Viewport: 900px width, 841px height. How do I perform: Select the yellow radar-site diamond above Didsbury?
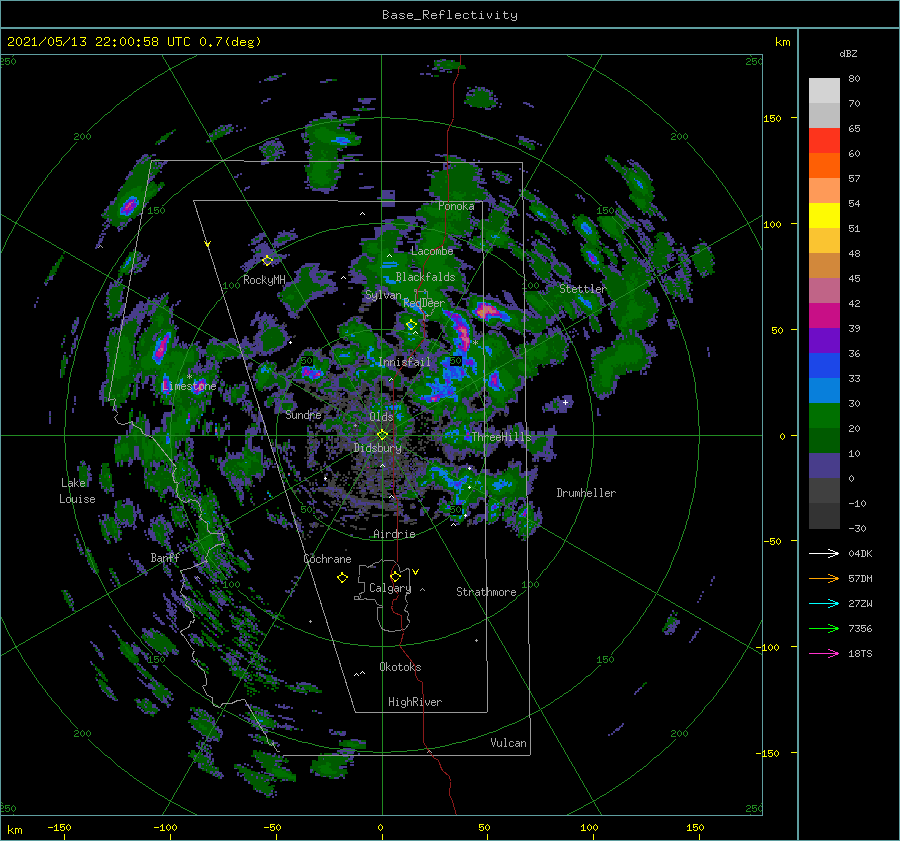tap(382, 435)
